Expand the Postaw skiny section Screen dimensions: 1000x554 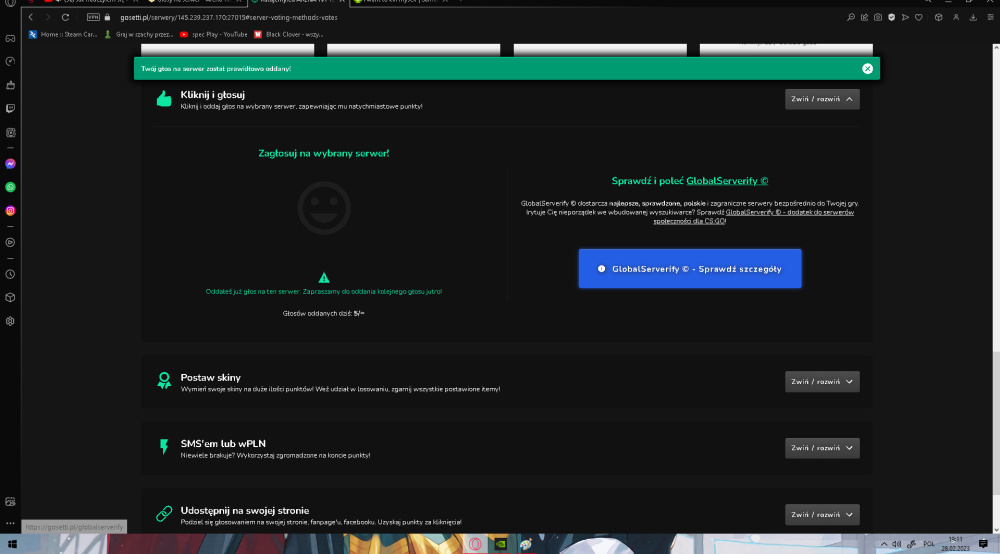(x=822, y=381)
